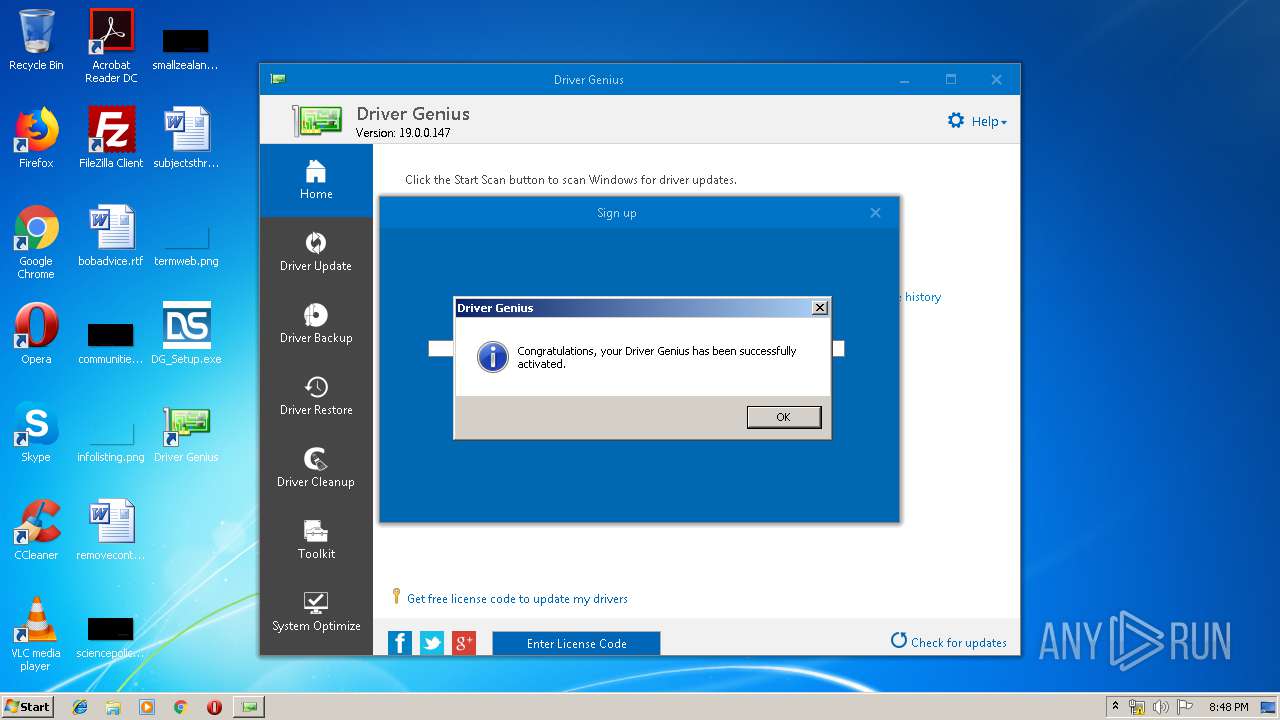Click the network icon in system tray

point(1137,707)
